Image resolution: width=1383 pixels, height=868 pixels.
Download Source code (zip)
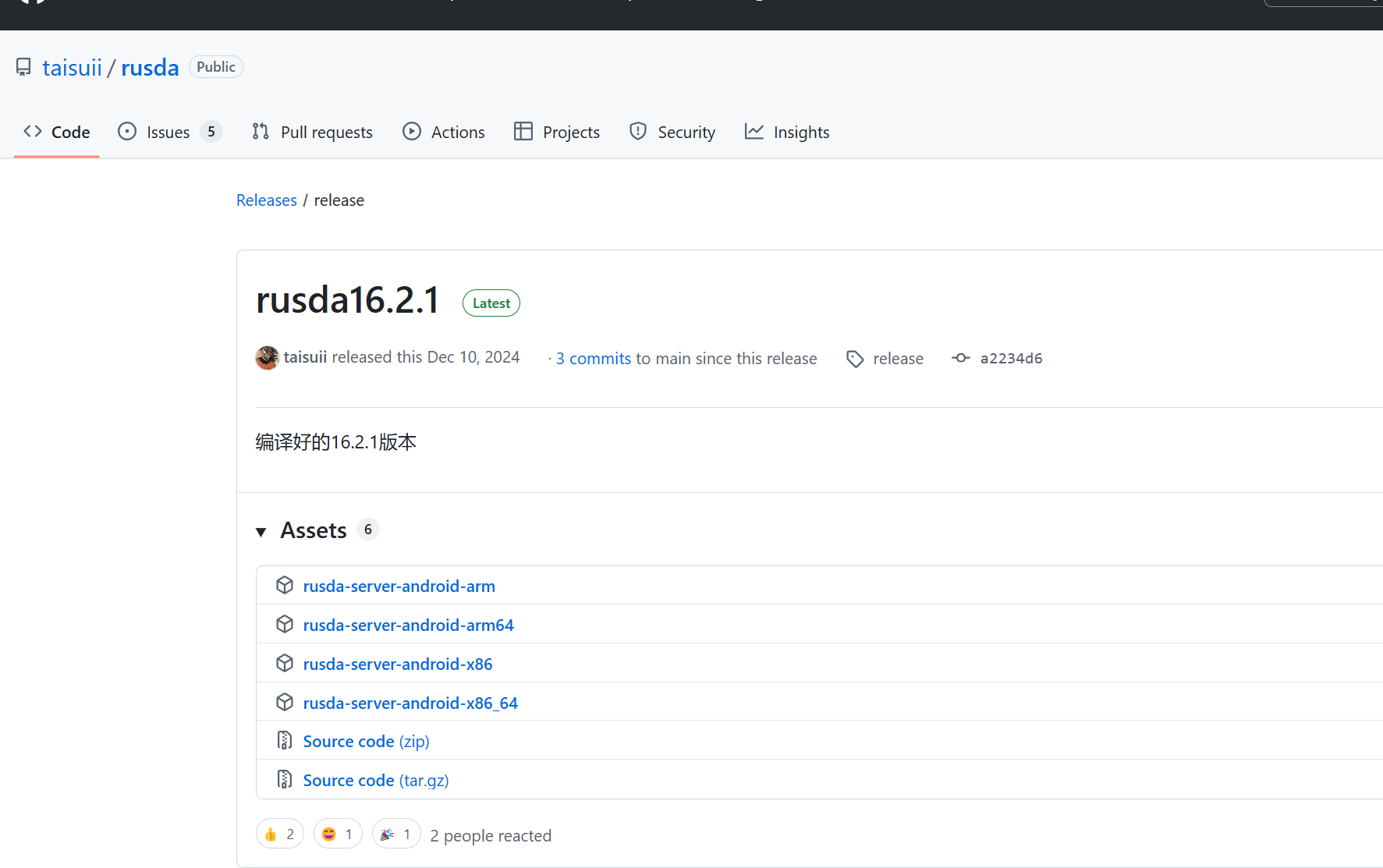click(x=367, y=742)
